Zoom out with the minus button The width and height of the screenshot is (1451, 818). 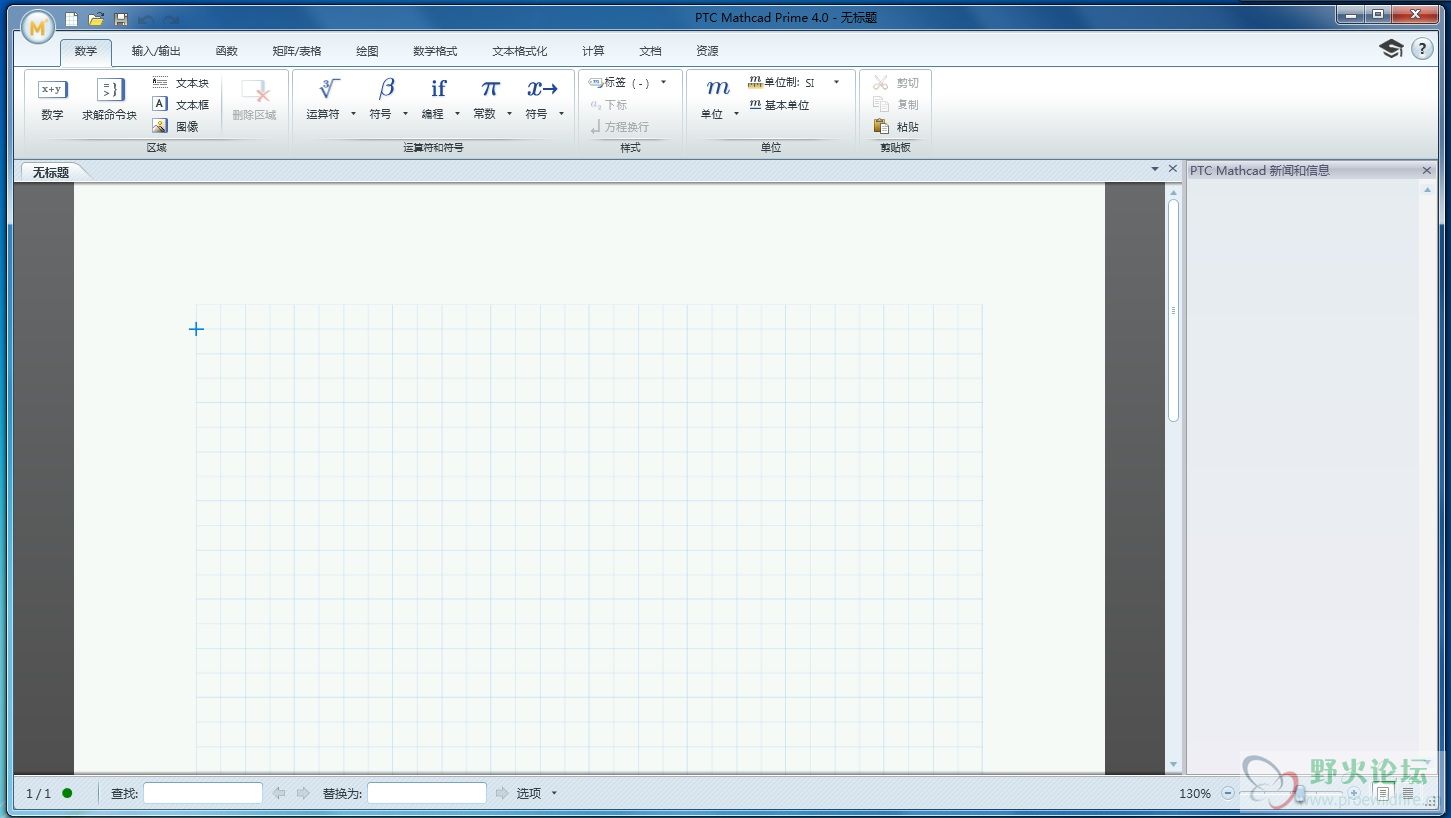coord(1228,793)
